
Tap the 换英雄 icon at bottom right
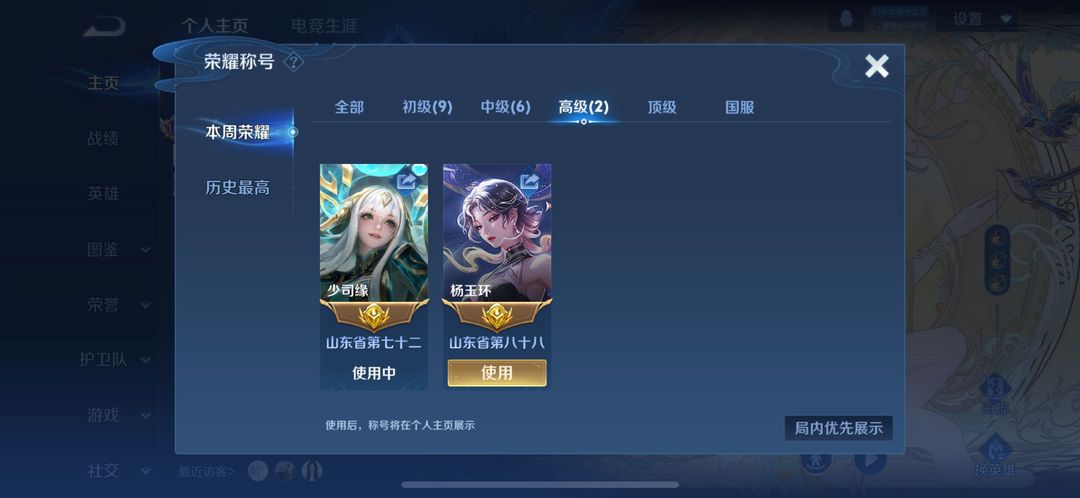tap(995, 456)
